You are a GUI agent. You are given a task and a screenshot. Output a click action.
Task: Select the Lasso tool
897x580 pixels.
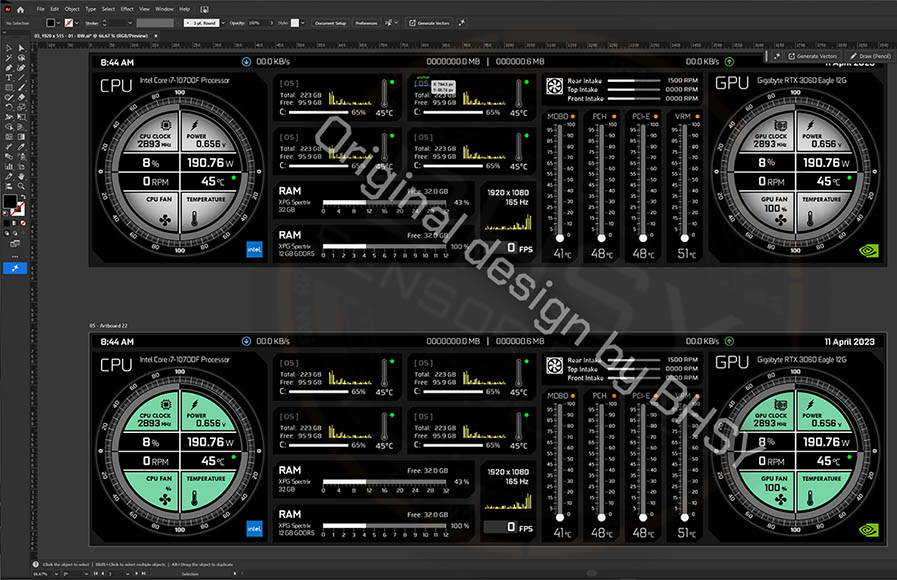21,57
